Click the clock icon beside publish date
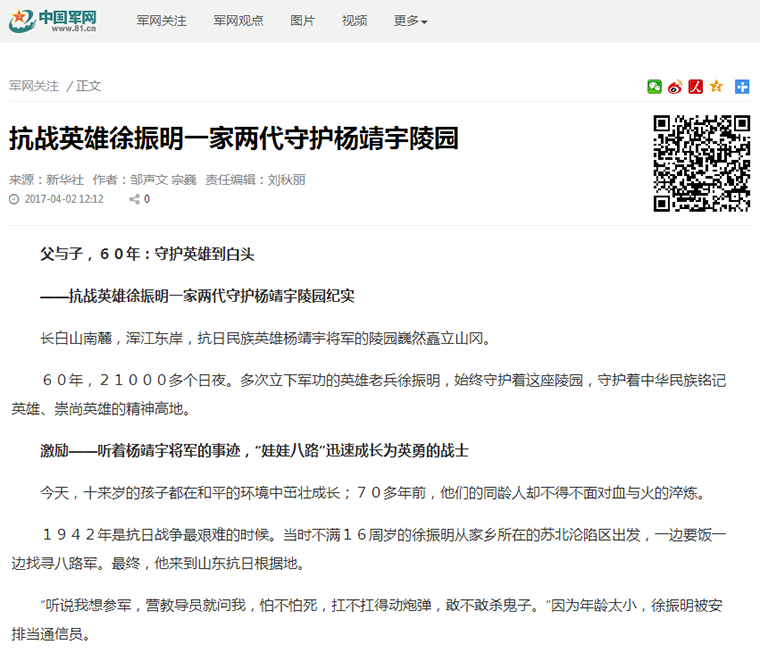Image resolution: width=760 pixels, height=653 pixels. coord(14,199)
